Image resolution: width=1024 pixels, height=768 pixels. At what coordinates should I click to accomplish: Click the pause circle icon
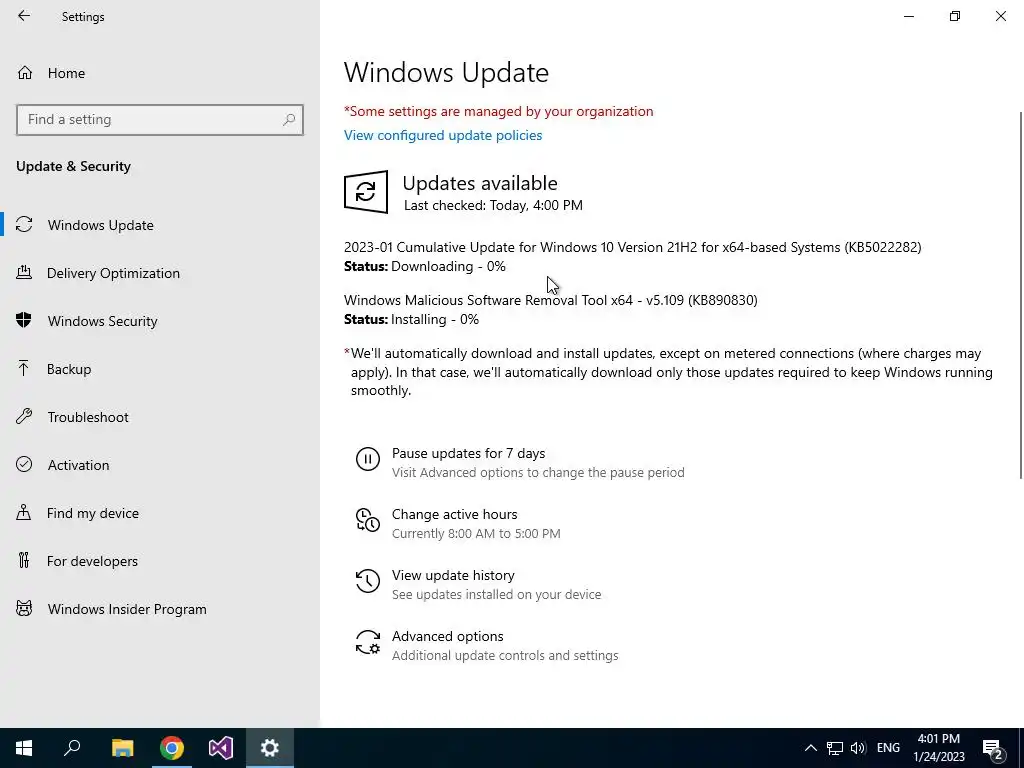pyautogui.click(x=368, y=459)
